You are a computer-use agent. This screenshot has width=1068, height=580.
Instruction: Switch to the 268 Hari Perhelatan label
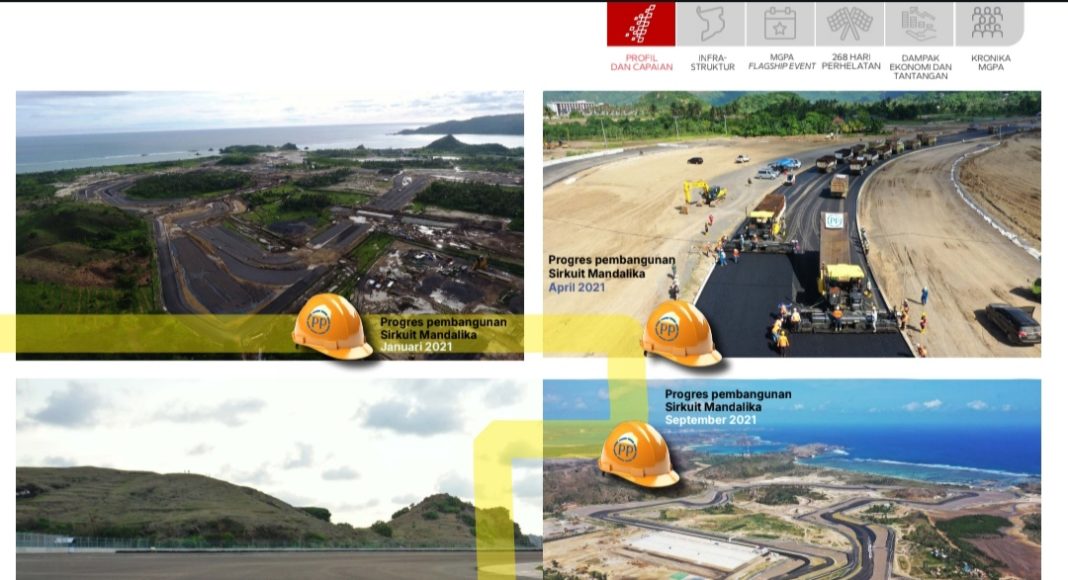[851, 63]
